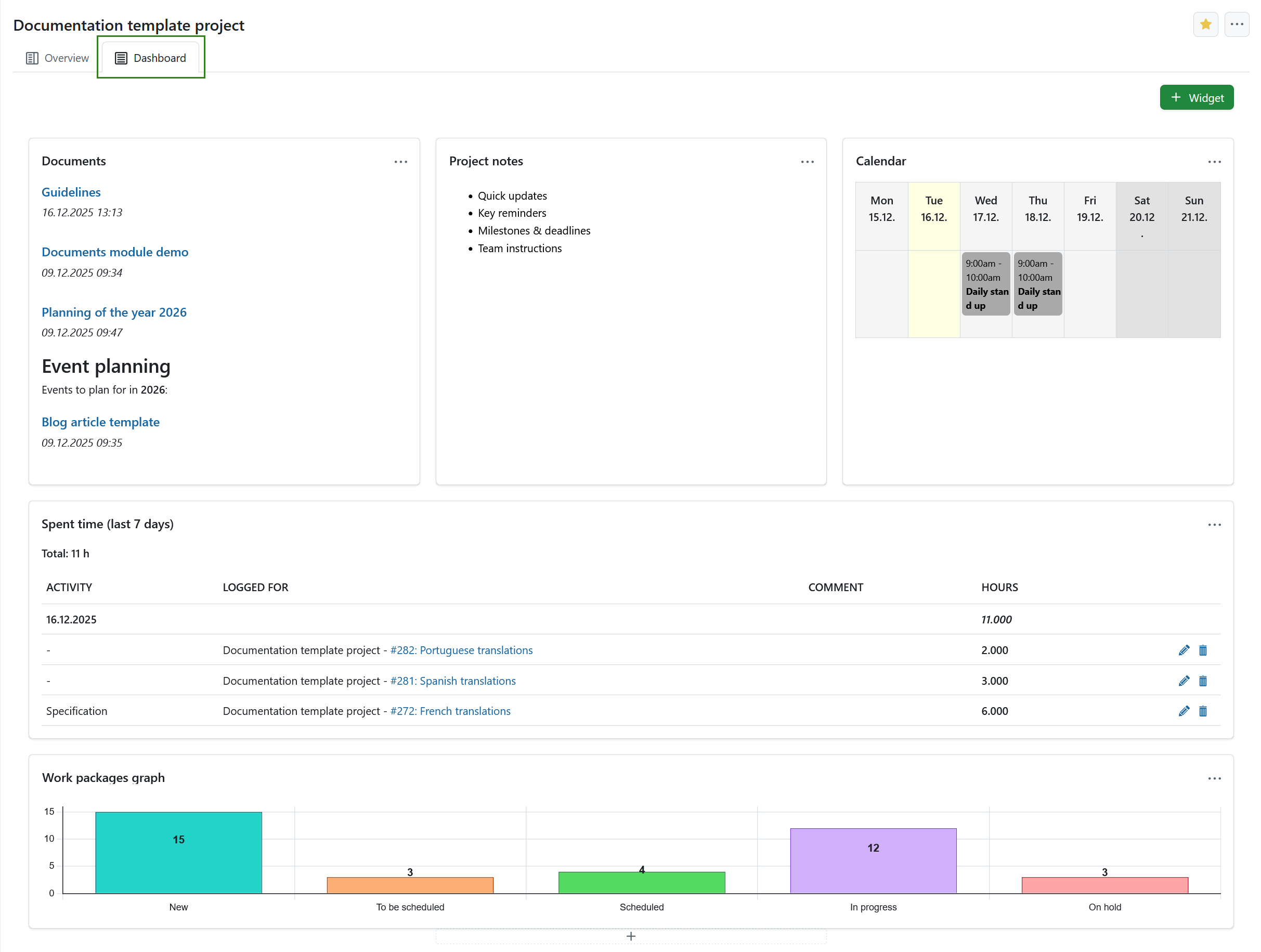This screenshot has height=952, width=1261.
Task: Open the Project notes widget menu
Action: 807,162
